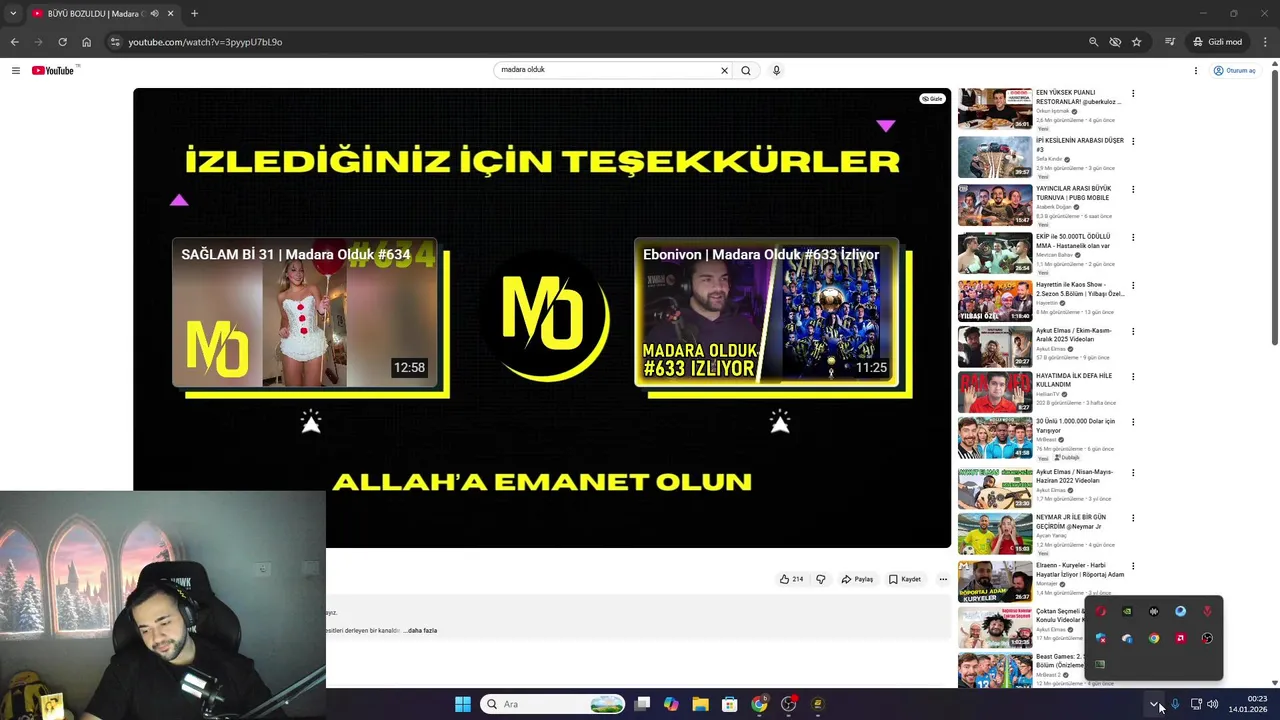Click the browser back arrow
The width and height of the screenshot is (1280, 720).
coord(14,42)
